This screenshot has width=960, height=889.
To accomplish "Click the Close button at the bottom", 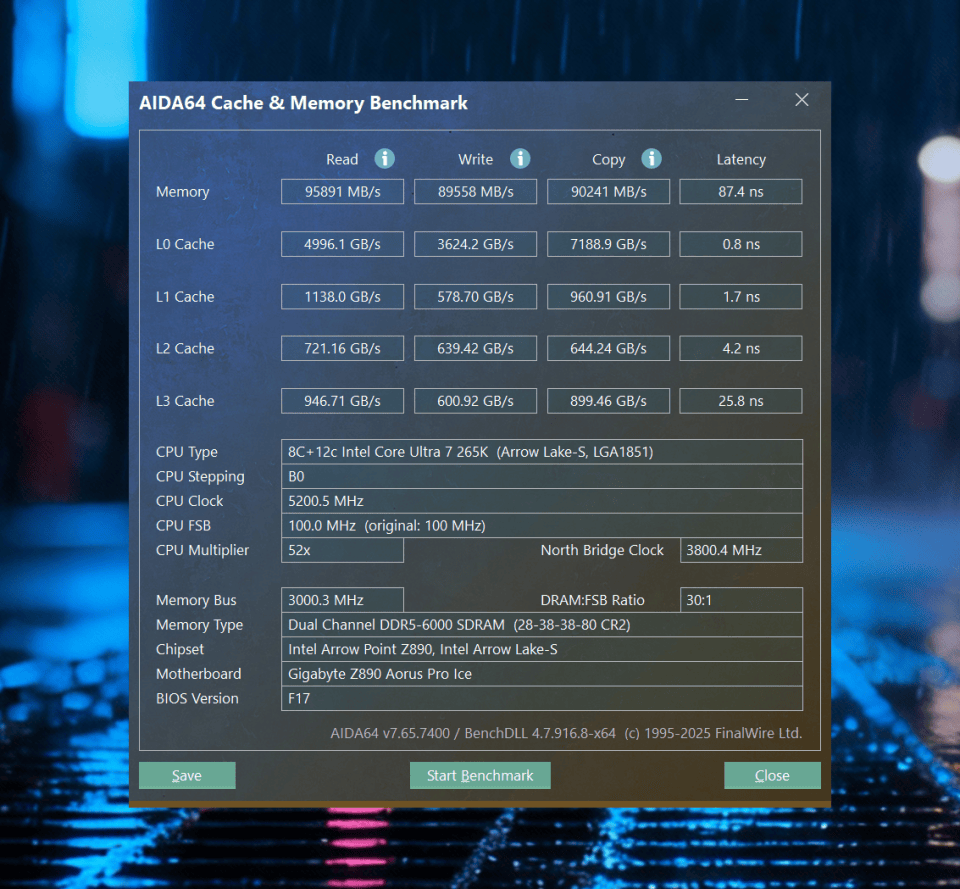I will (x=772, y=775).
